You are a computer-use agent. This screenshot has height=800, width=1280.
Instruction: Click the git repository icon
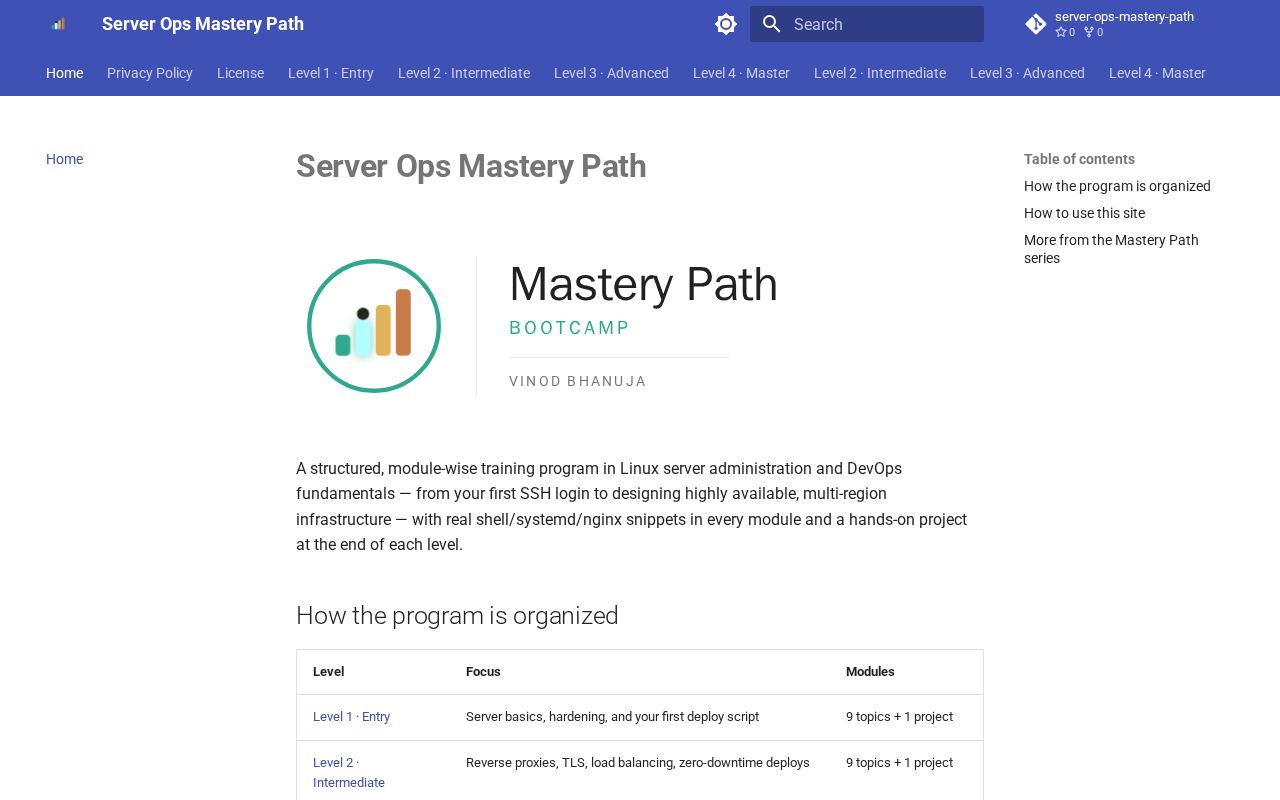pos(1036,24)
